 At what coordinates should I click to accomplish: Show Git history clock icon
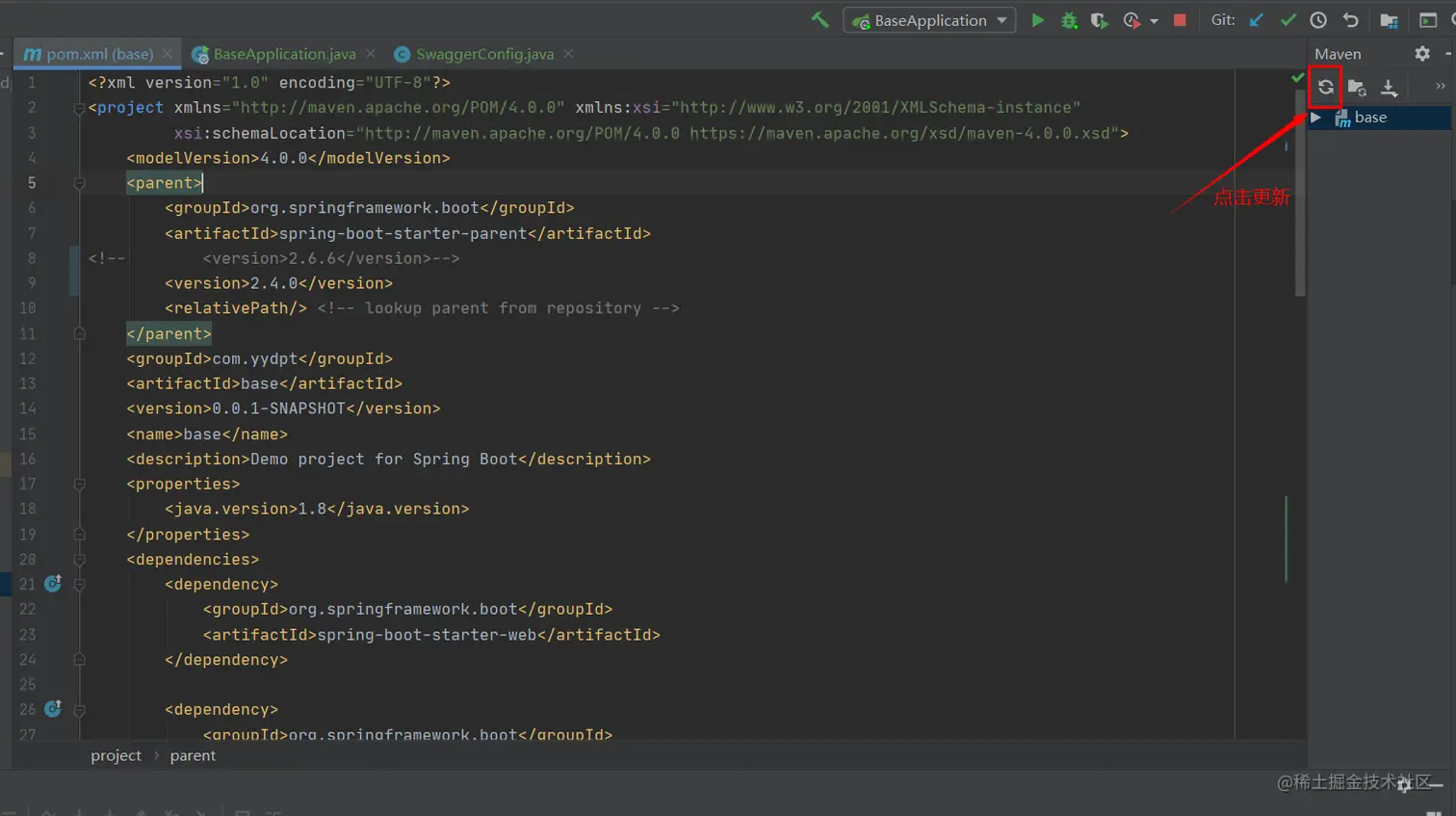point(1318,20)
